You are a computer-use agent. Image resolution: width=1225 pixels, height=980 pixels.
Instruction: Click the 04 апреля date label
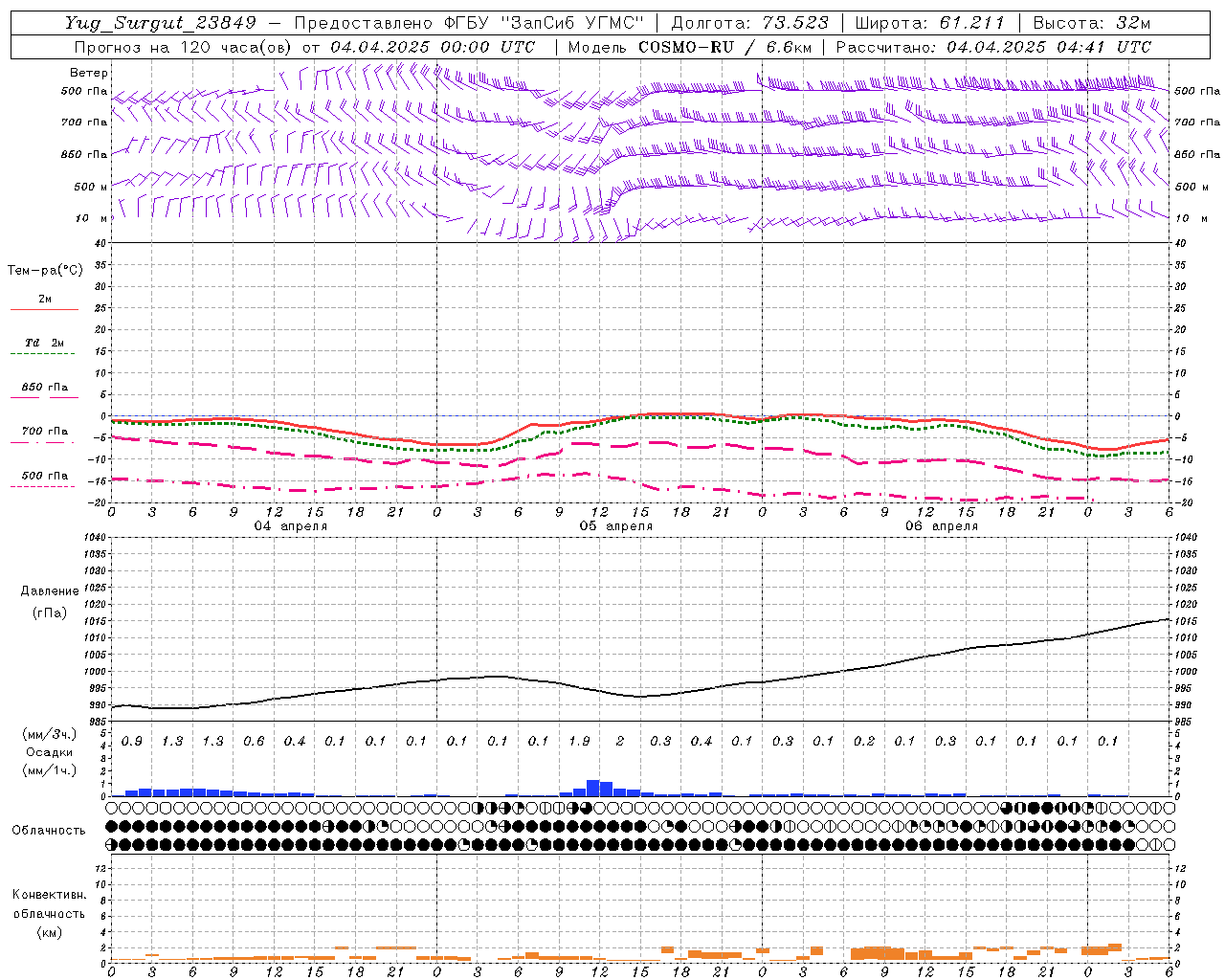[290, 525]
